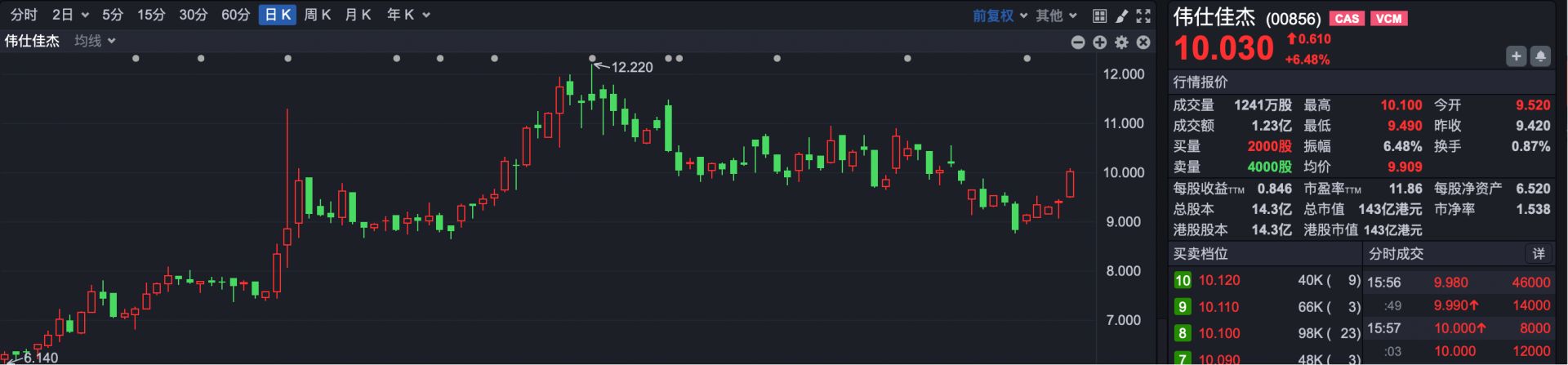Click the 详 details button
Viewport: 1568px width, 365px height.
1538,254
